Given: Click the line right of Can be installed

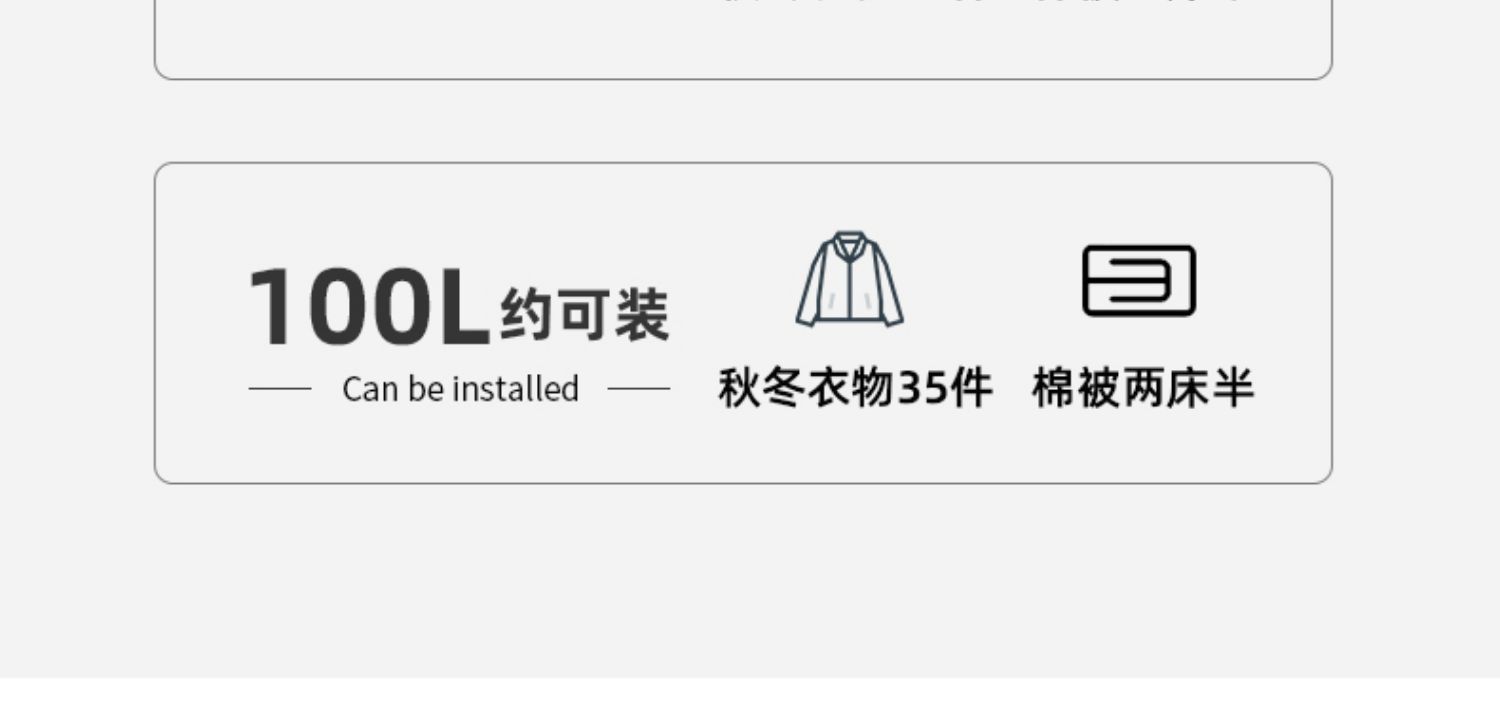Looking at the screenshot, I should point(639,388).
